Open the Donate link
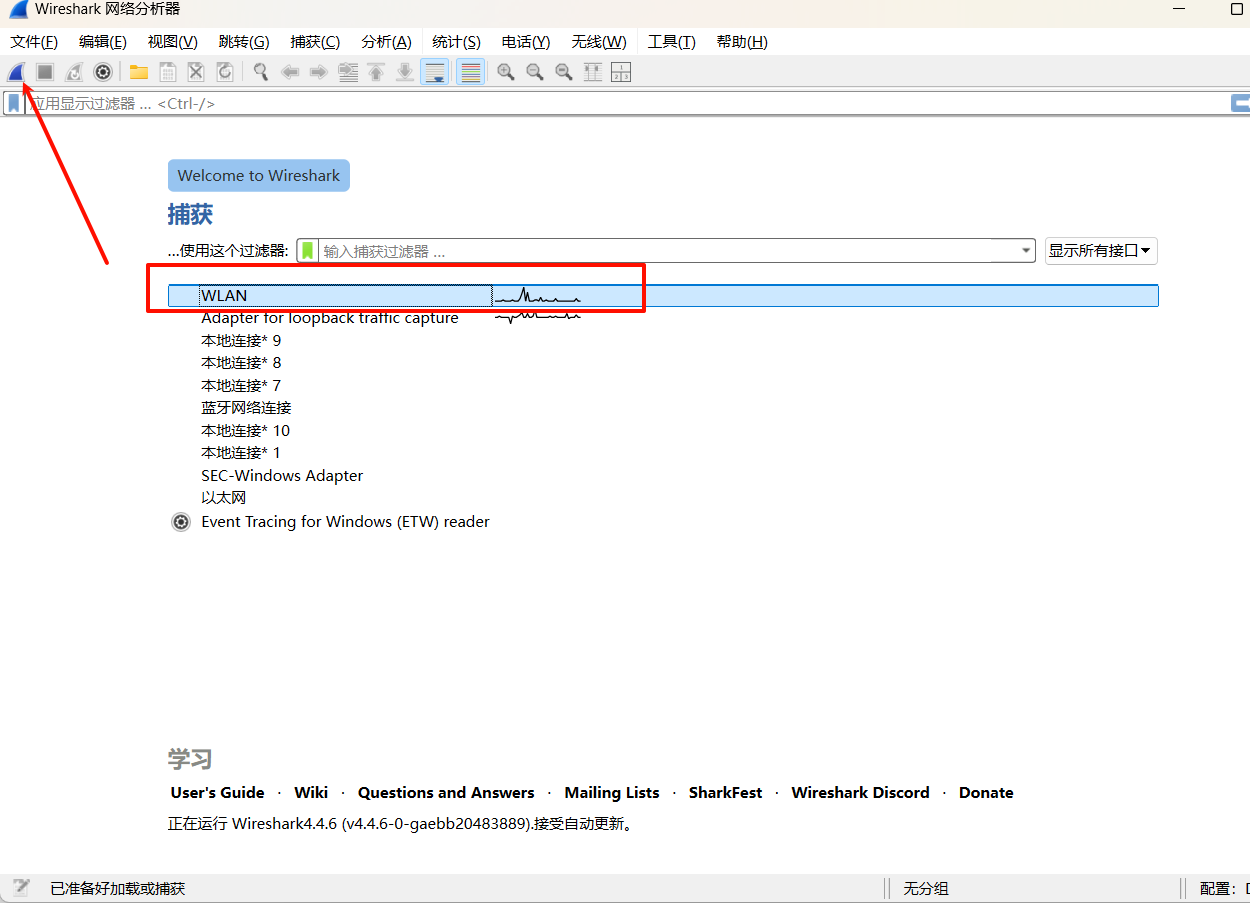This screenshot has height=903, width=1250. tap(986, 793)
